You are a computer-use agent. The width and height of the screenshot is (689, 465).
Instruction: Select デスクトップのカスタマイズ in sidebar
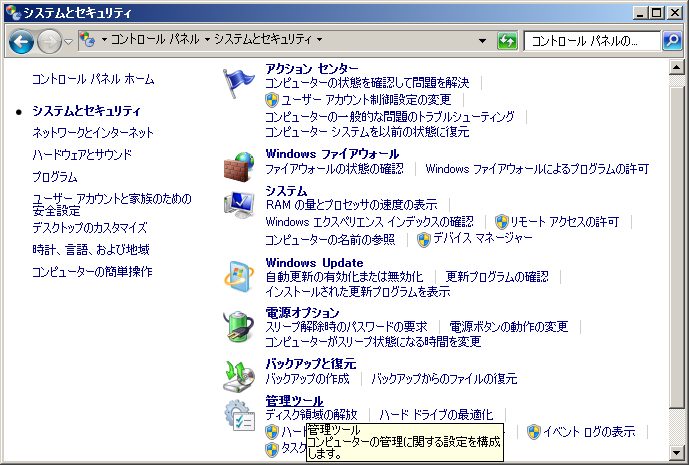click(x=90, y=228)
